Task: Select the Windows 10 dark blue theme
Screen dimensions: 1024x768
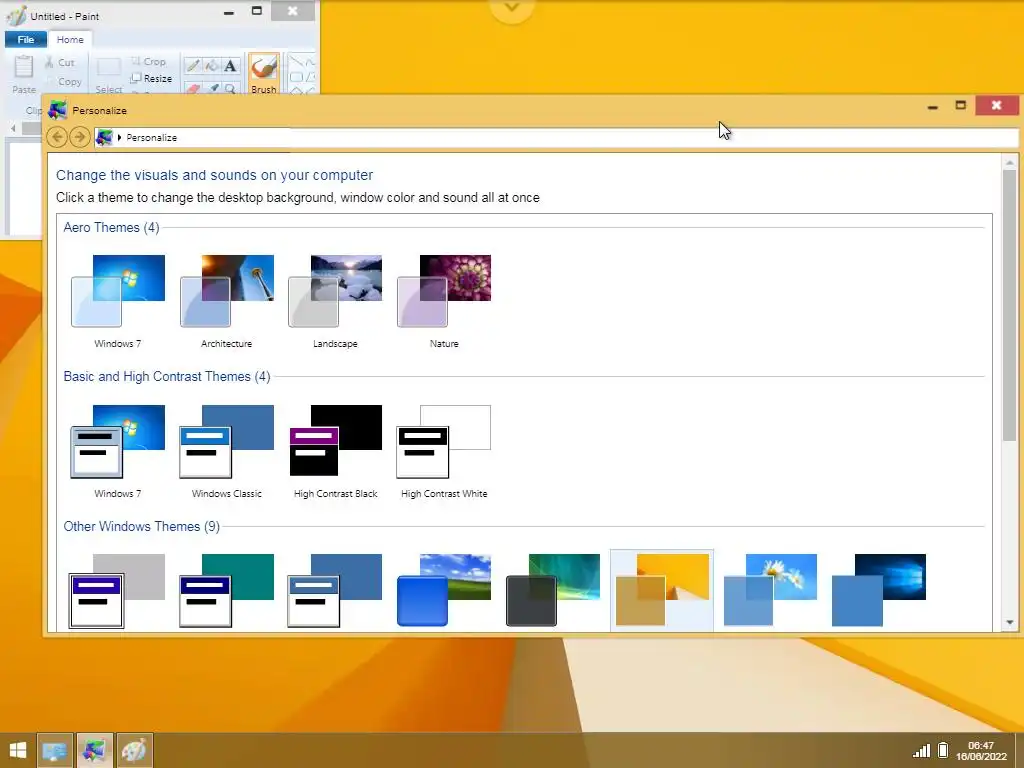Action: tap(879, 590)
